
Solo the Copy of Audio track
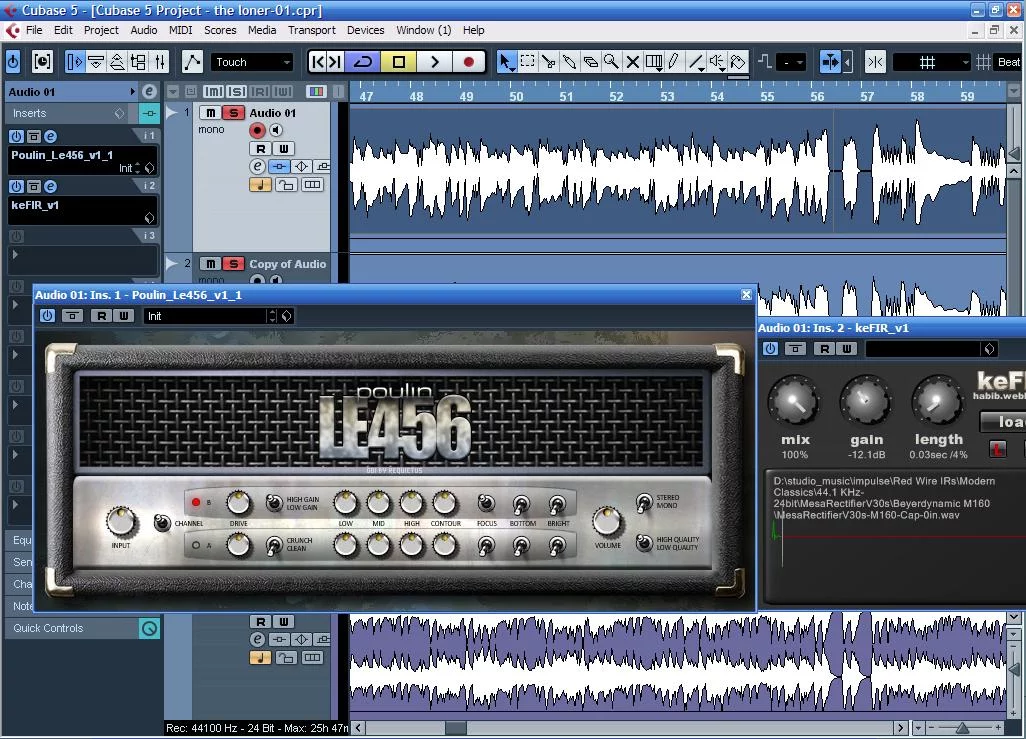tap(233, 264)
